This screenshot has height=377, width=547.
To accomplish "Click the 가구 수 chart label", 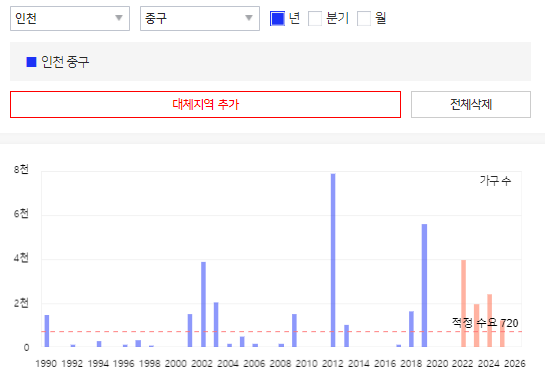I will [x=495, y=181].
